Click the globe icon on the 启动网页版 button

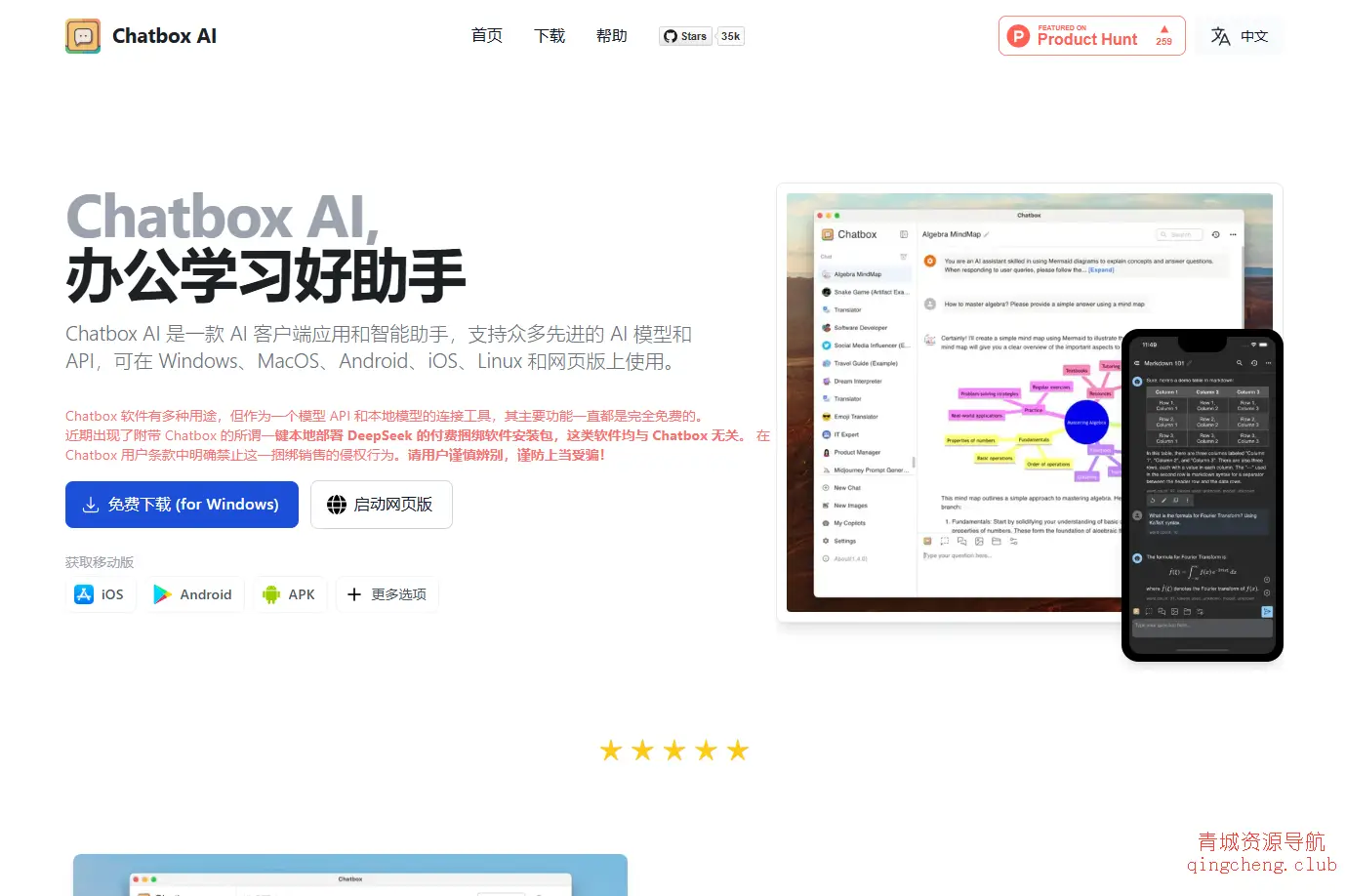pos(337,505)
